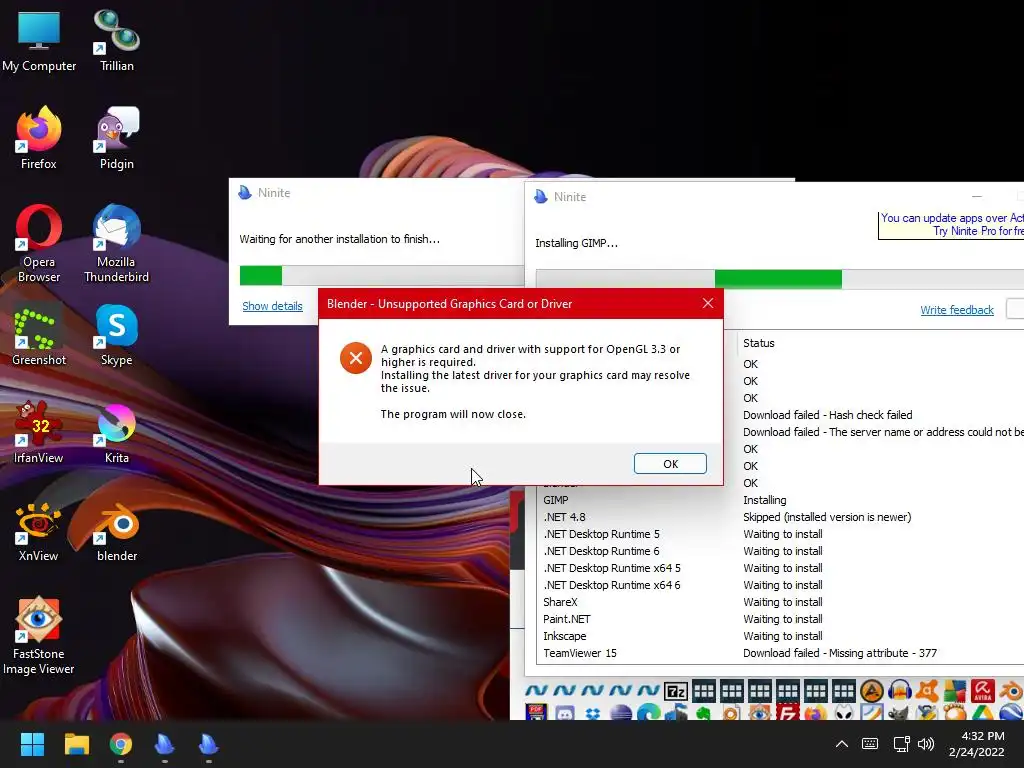This screenshot has height=768, width=1024.
Task: Open the clock showing 4:32 PM
Action: 976,744
